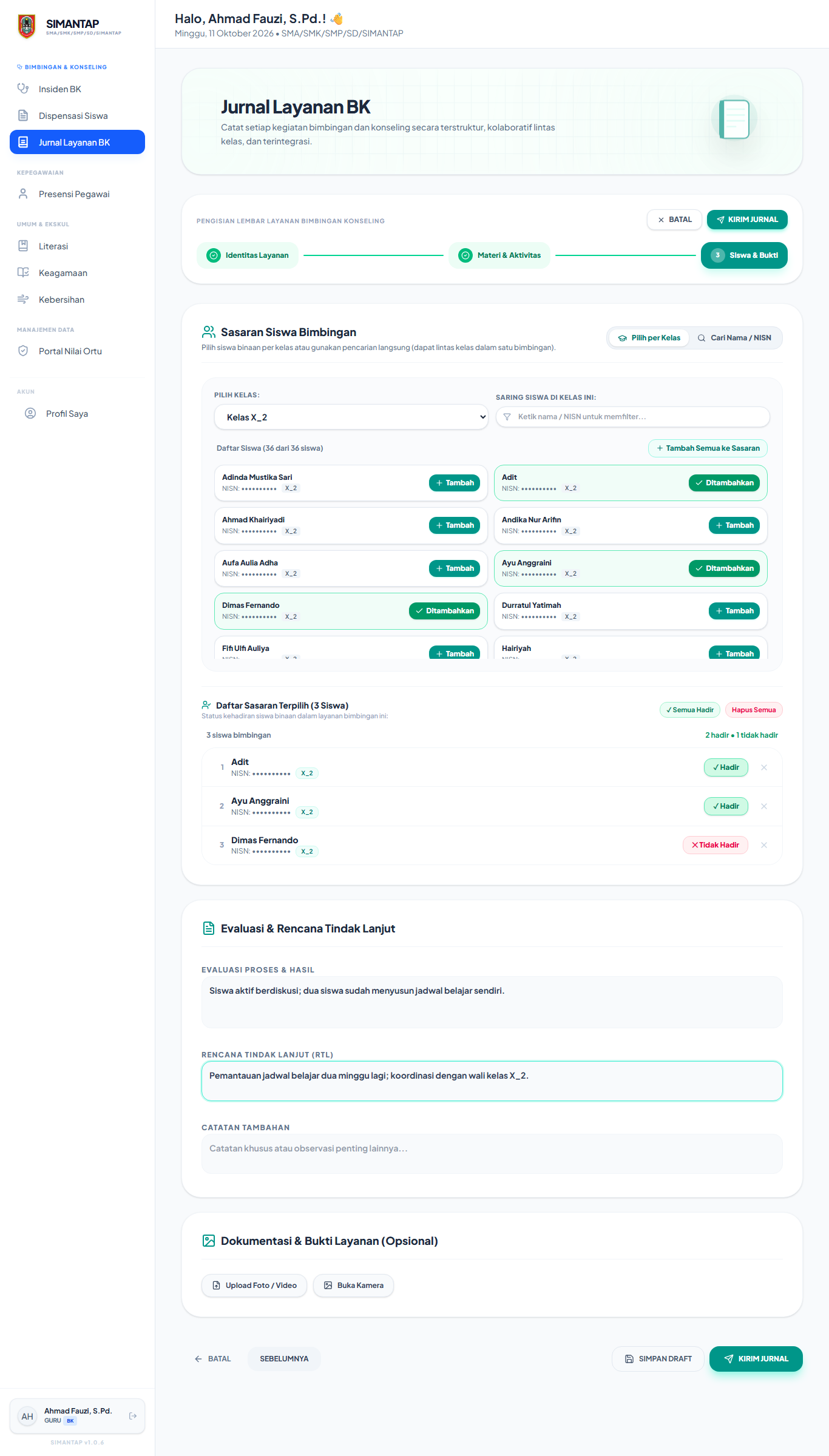Remove Adit from the selected list
The height and width of the screenshot is (1456, 829).
tap(764, 767)
